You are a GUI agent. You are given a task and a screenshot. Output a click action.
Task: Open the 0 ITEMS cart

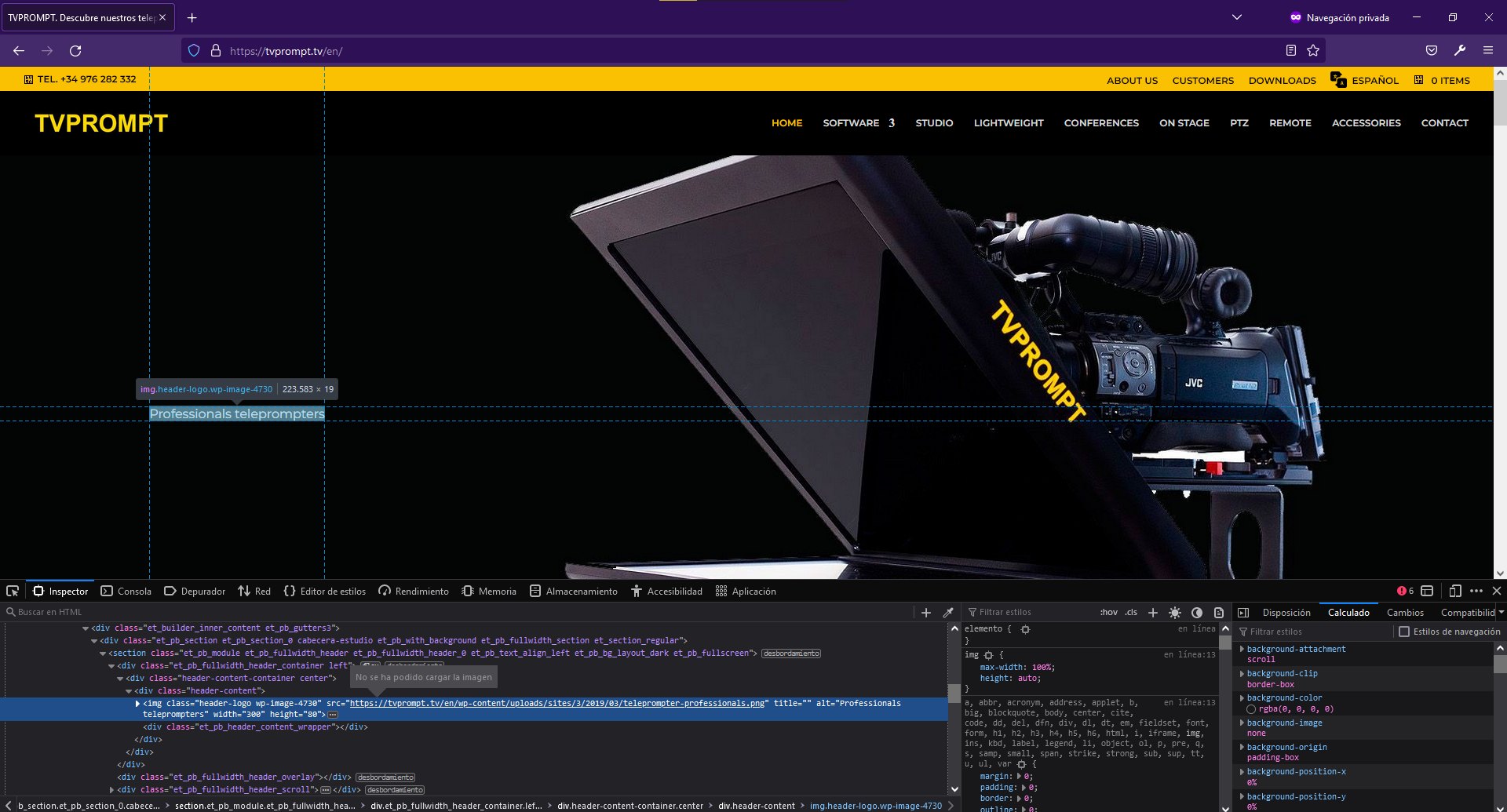(x=1442, y=80)
